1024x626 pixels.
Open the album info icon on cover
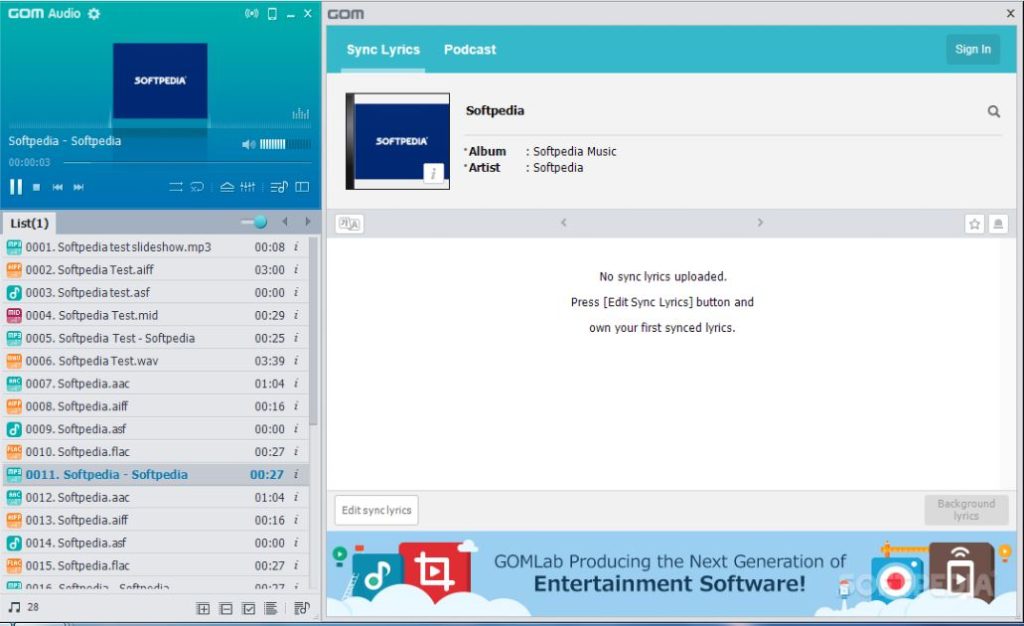(433, 173)
